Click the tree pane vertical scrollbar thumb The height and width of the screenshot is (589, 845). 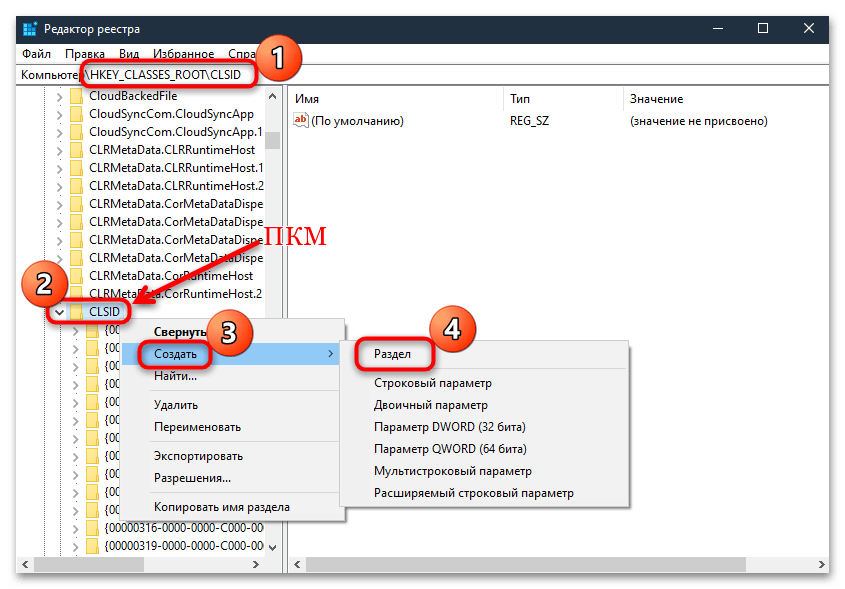tap(273, 140)
